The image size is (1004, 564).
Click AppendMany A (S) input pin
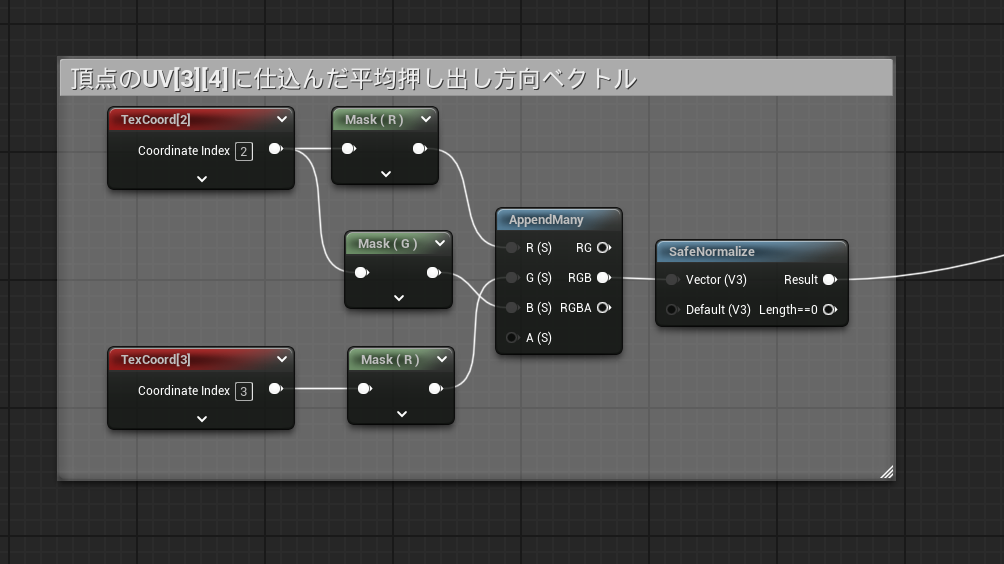click(512, 338)
